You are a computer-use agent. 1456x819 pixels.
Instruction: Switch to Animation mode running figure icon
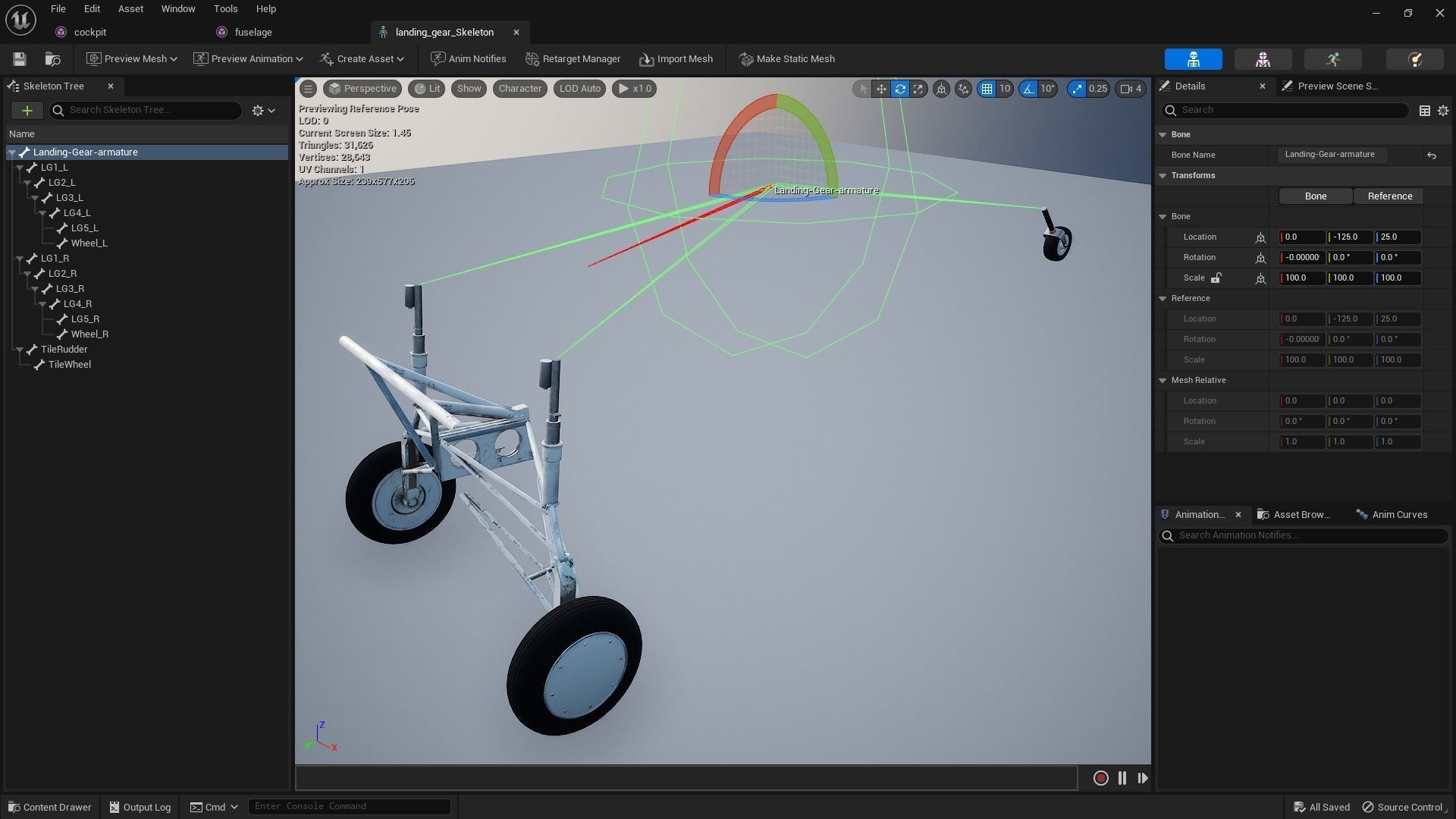pyautogui.click(x=1332, y=59)
